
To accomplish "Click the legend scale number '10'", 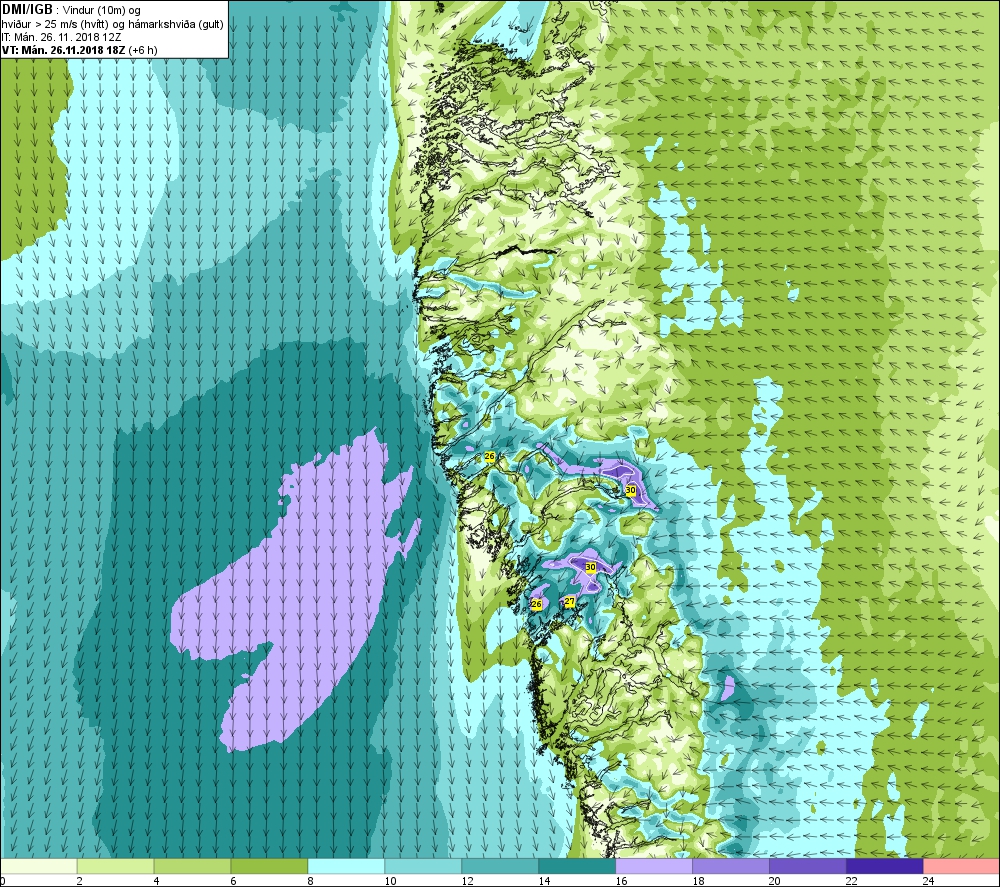I will 390,881.
